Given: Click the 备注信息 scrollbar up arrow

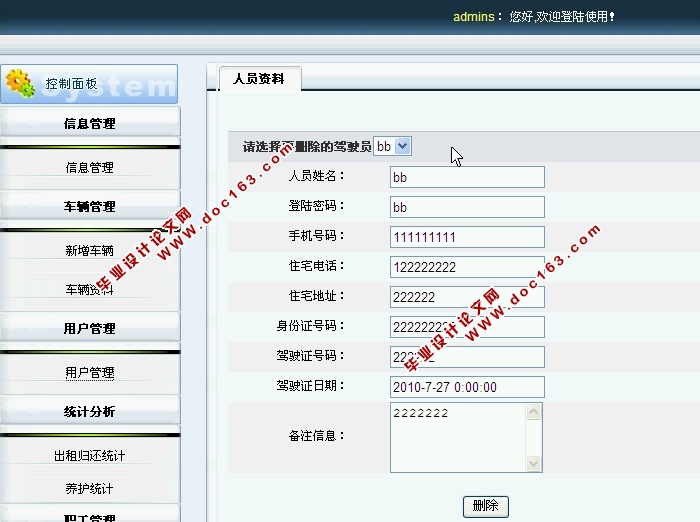Looking at the screenshot, I should point(533,412).
